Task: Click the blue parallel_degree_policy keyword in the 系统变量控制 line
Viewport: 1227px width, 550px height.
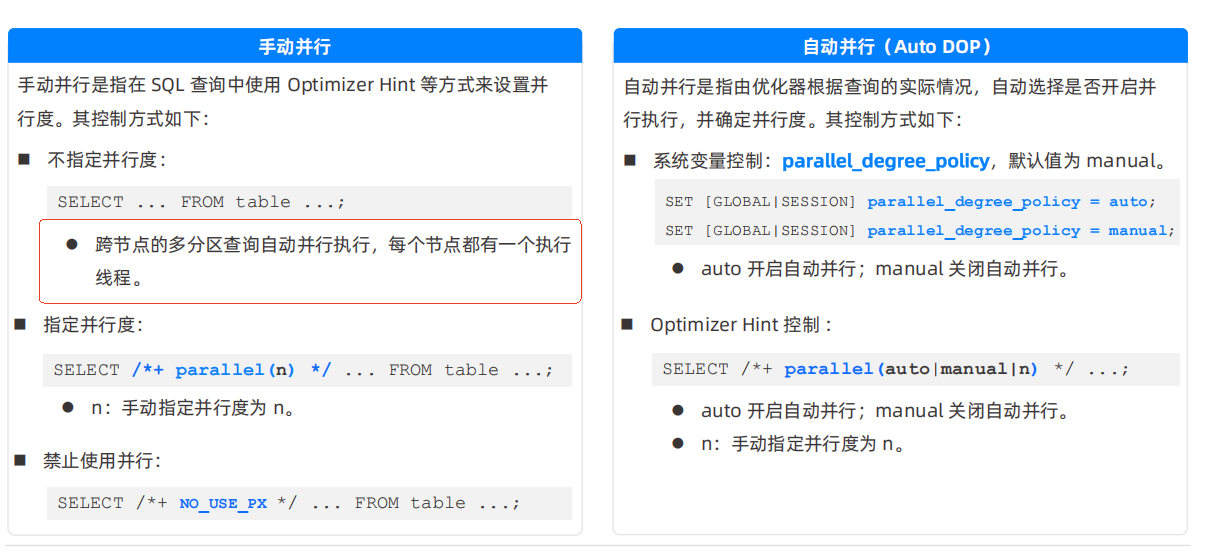Action: (885, 161)
